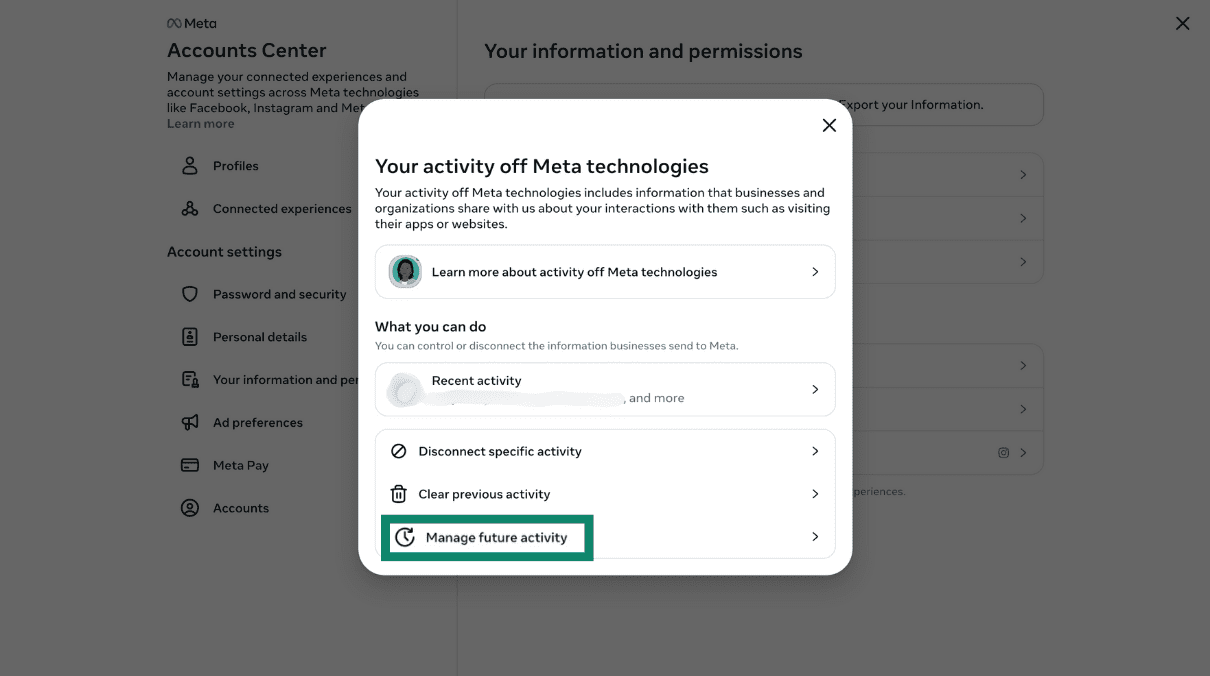Expand the Clear previous activity chevron

click(815, 493)
